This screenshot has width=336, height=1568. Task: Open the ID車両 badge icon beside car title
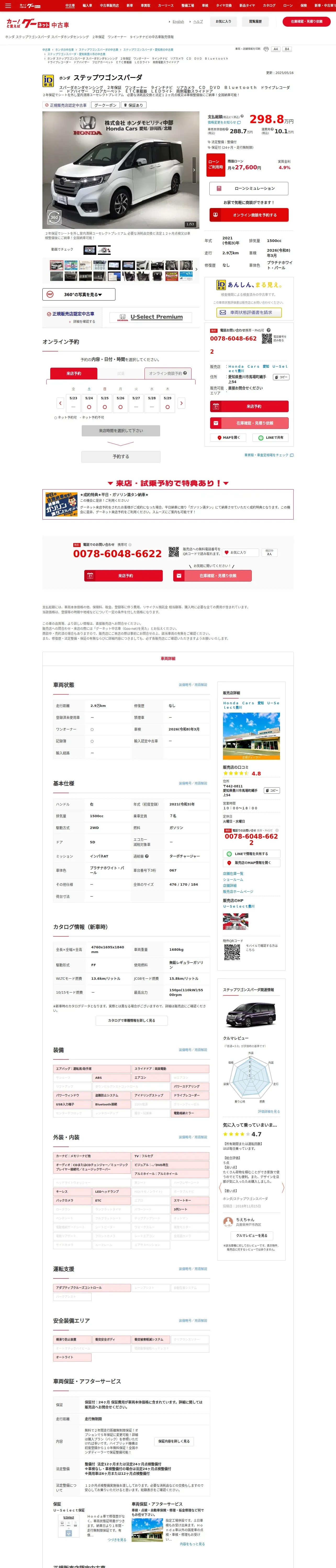pyautogui.click(x=48, y=81)
